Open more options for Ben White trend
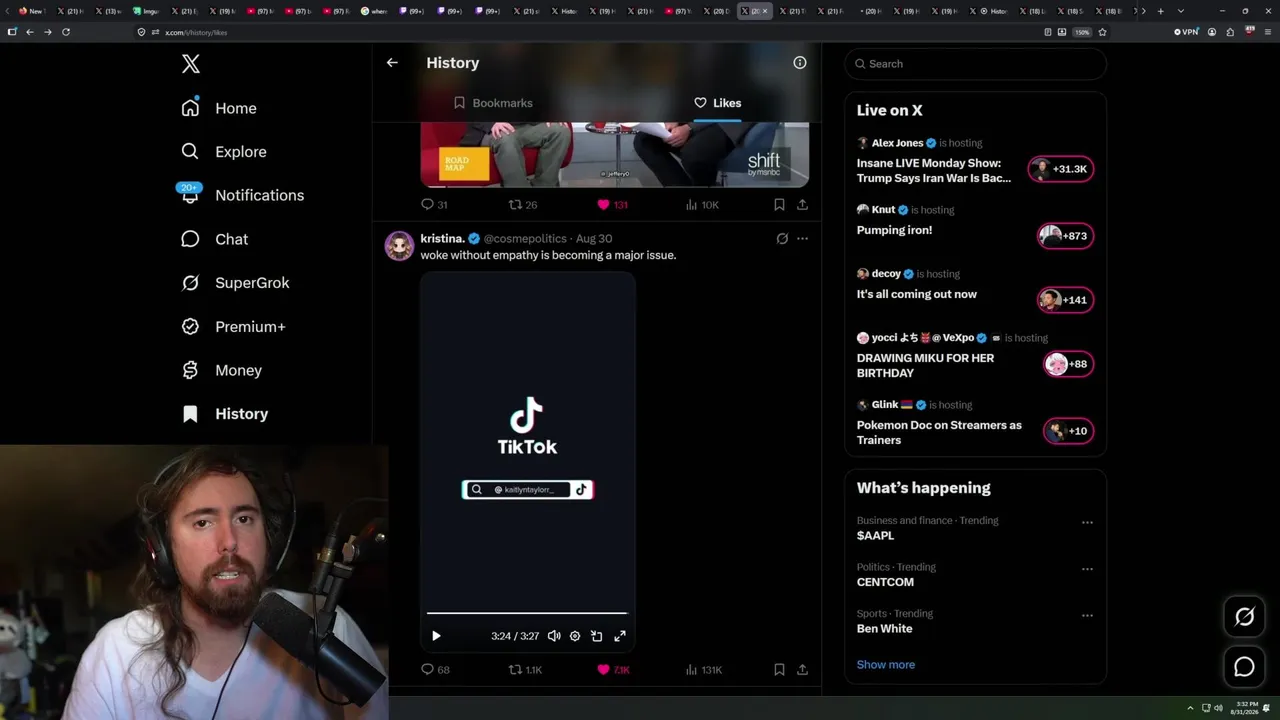This screenshot has height=720, width=1280. tap(1087, 615)
